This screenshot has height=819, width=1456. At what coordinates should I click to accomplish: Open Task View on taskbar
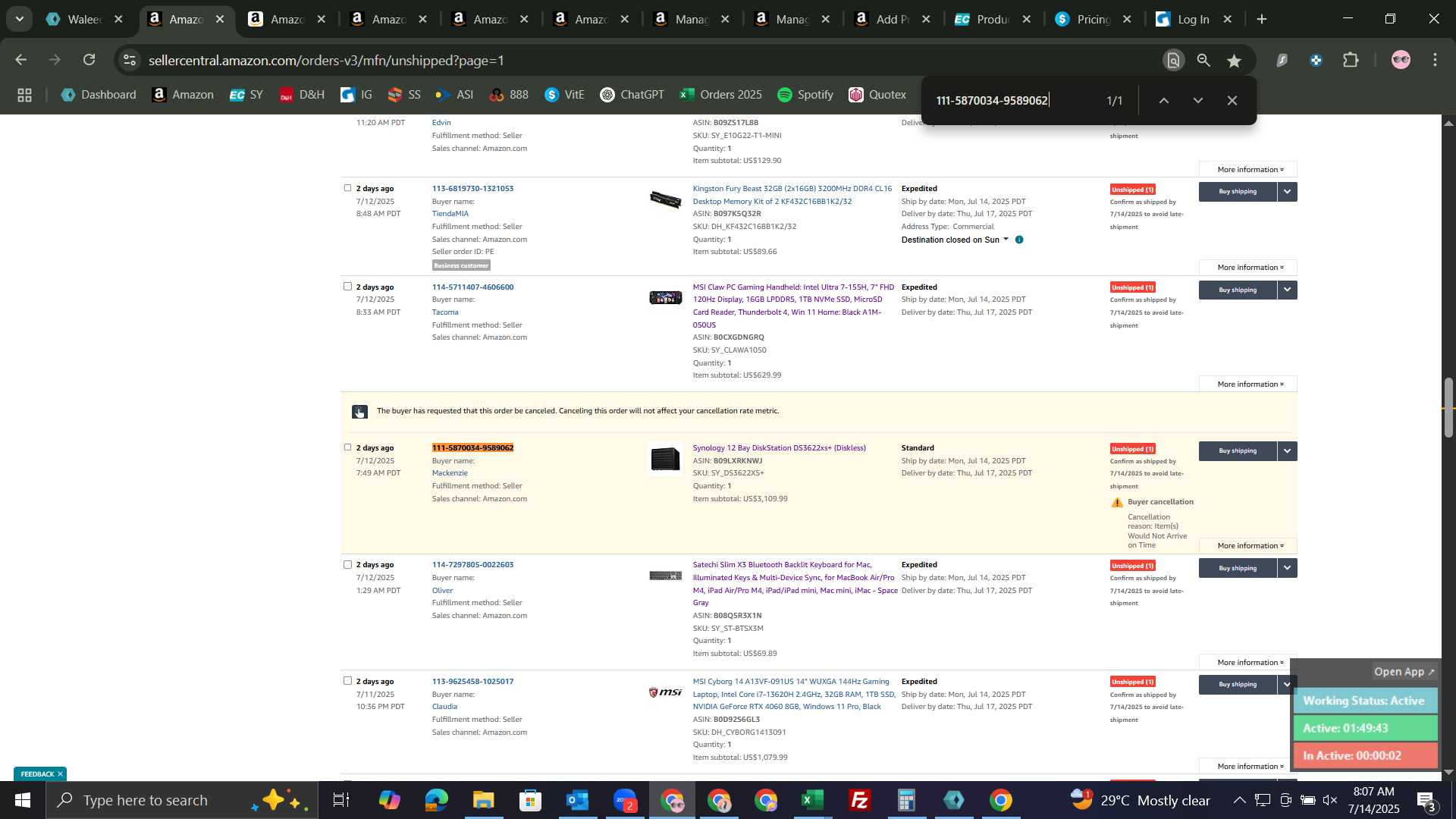point(341,800)
